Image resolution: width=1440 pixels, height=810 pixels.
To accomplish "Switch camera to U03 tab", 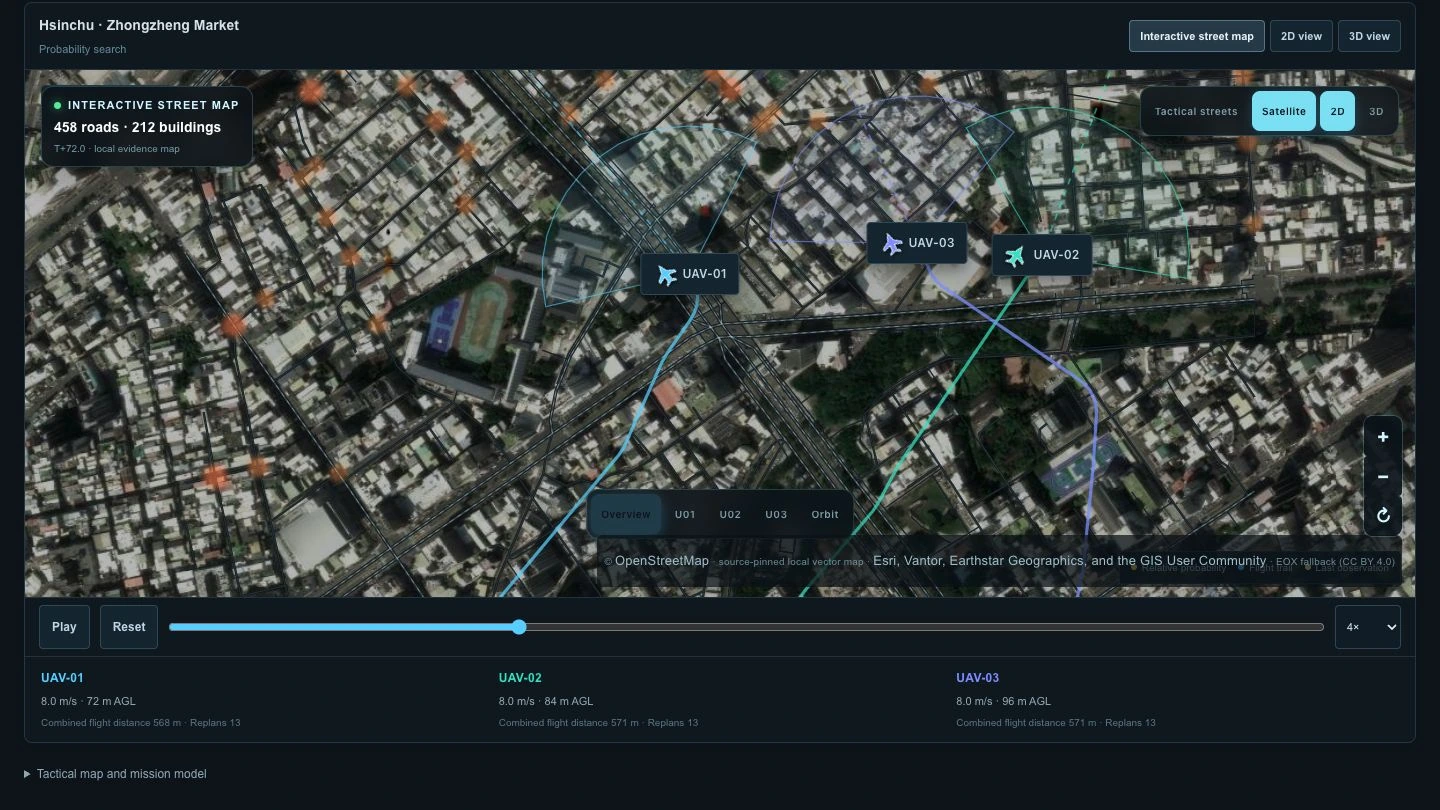I will pos(776,515).
